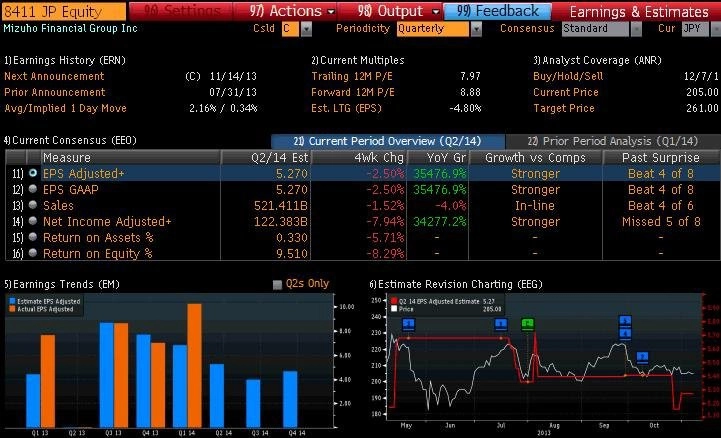Open the blue event marker nearest October

pyautogui.click(x=642, y=357)
